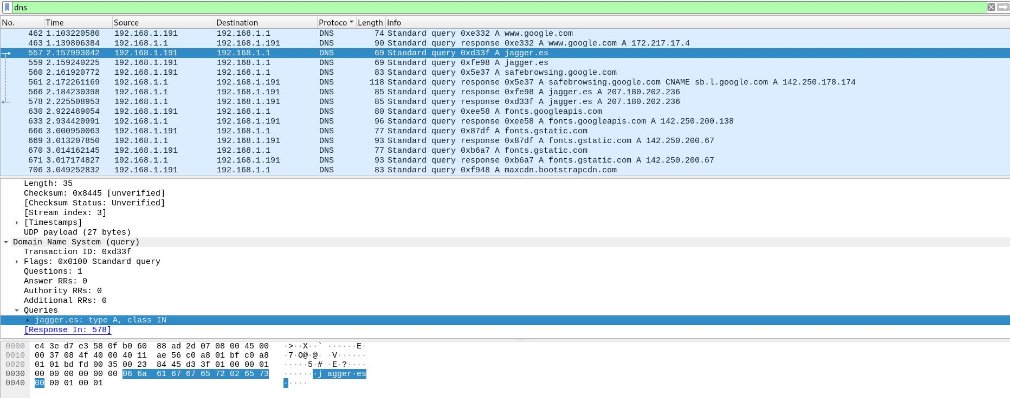Select the [Stream index: 3] field
The height and width of the screenshot is (398, 1010).
pyautogui.click(x=65, y=213)
